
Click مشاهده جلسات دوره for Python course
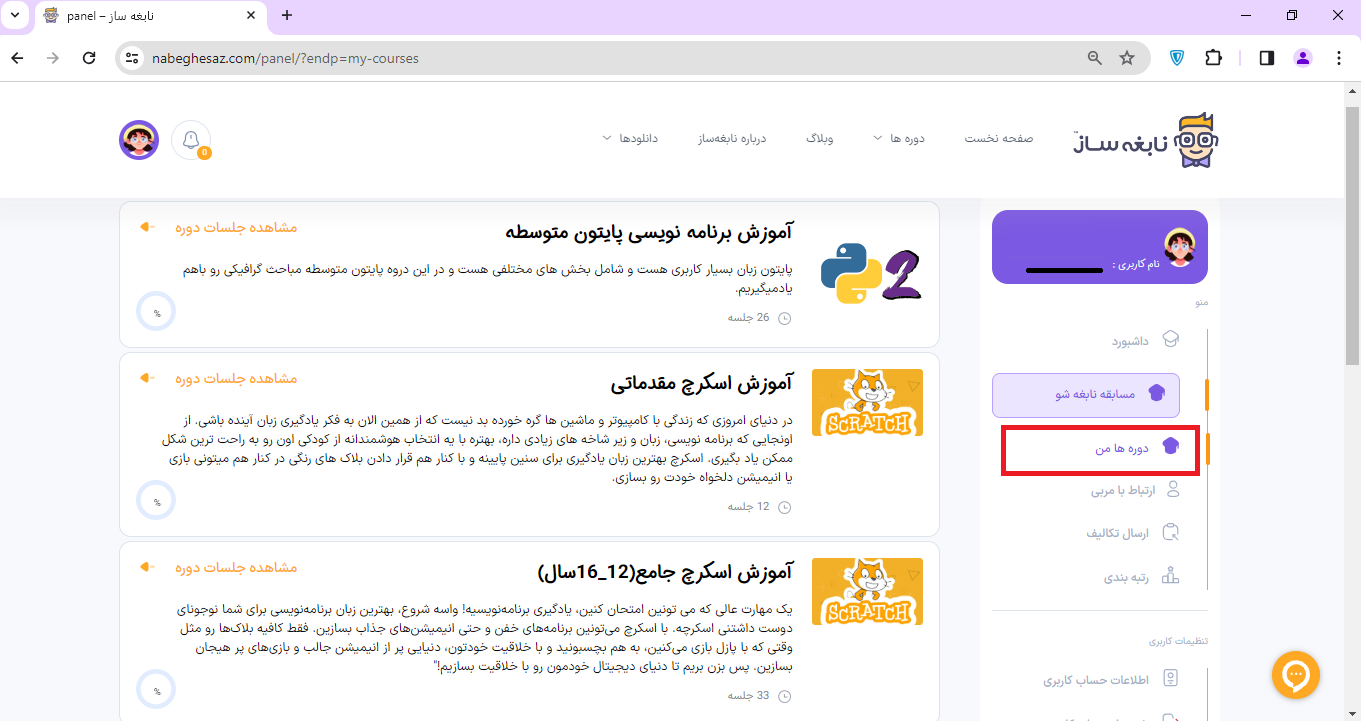coord(236,227)
